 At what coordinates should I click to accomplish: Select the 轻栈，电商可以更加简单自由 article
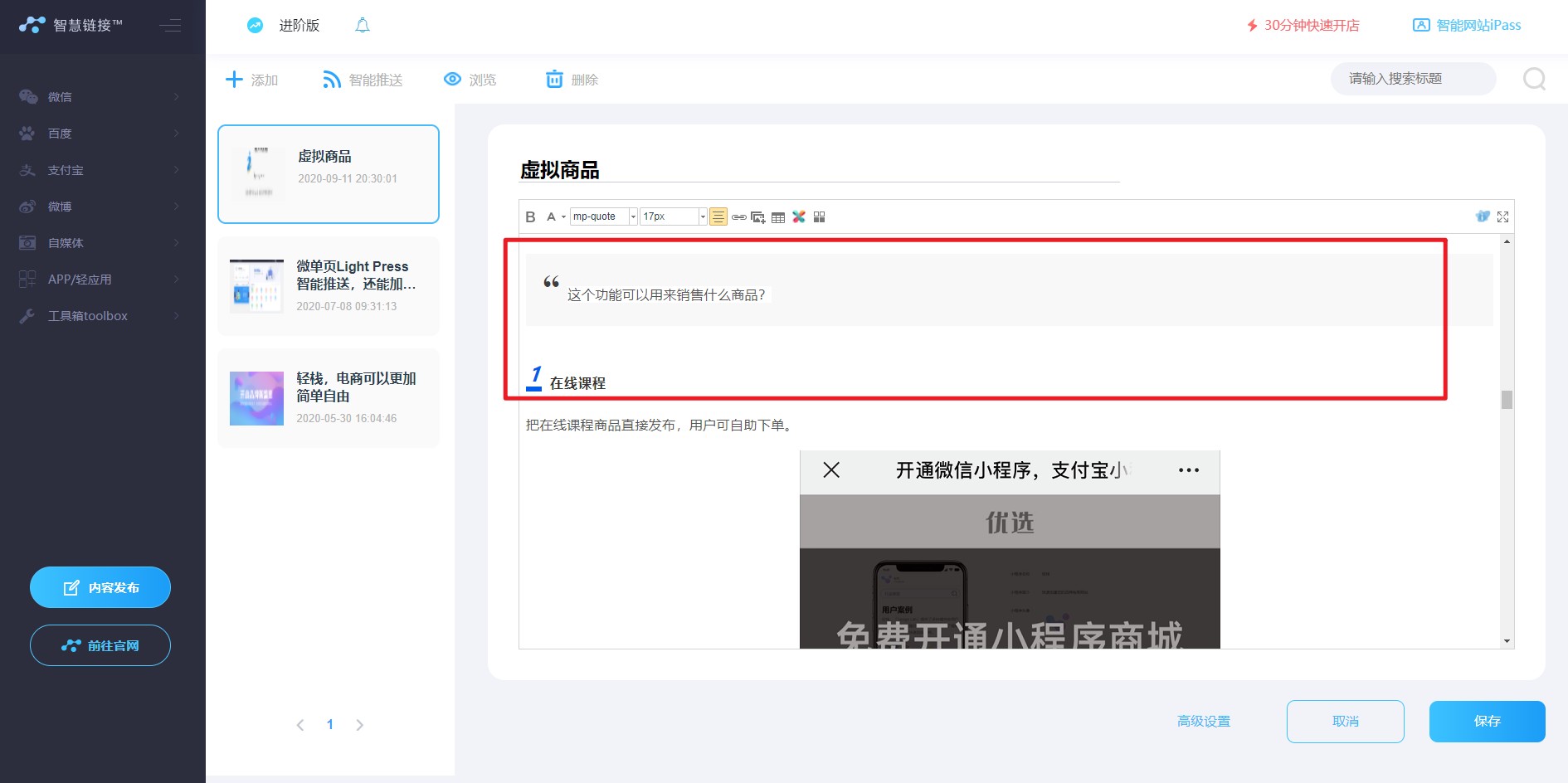(329, 398)
